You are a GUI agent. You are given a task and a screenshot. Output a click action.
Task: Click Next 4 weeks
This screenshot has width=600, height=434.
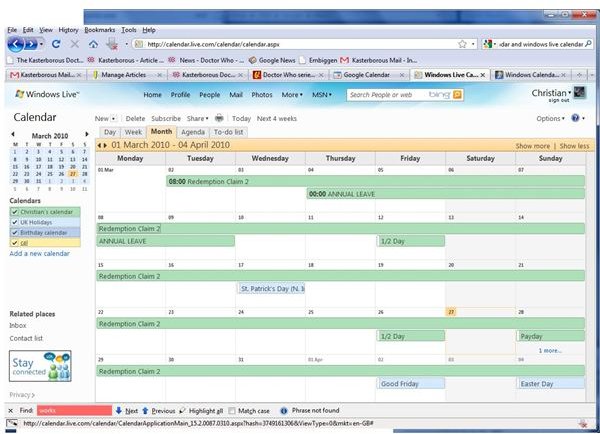tap(277, 119)
